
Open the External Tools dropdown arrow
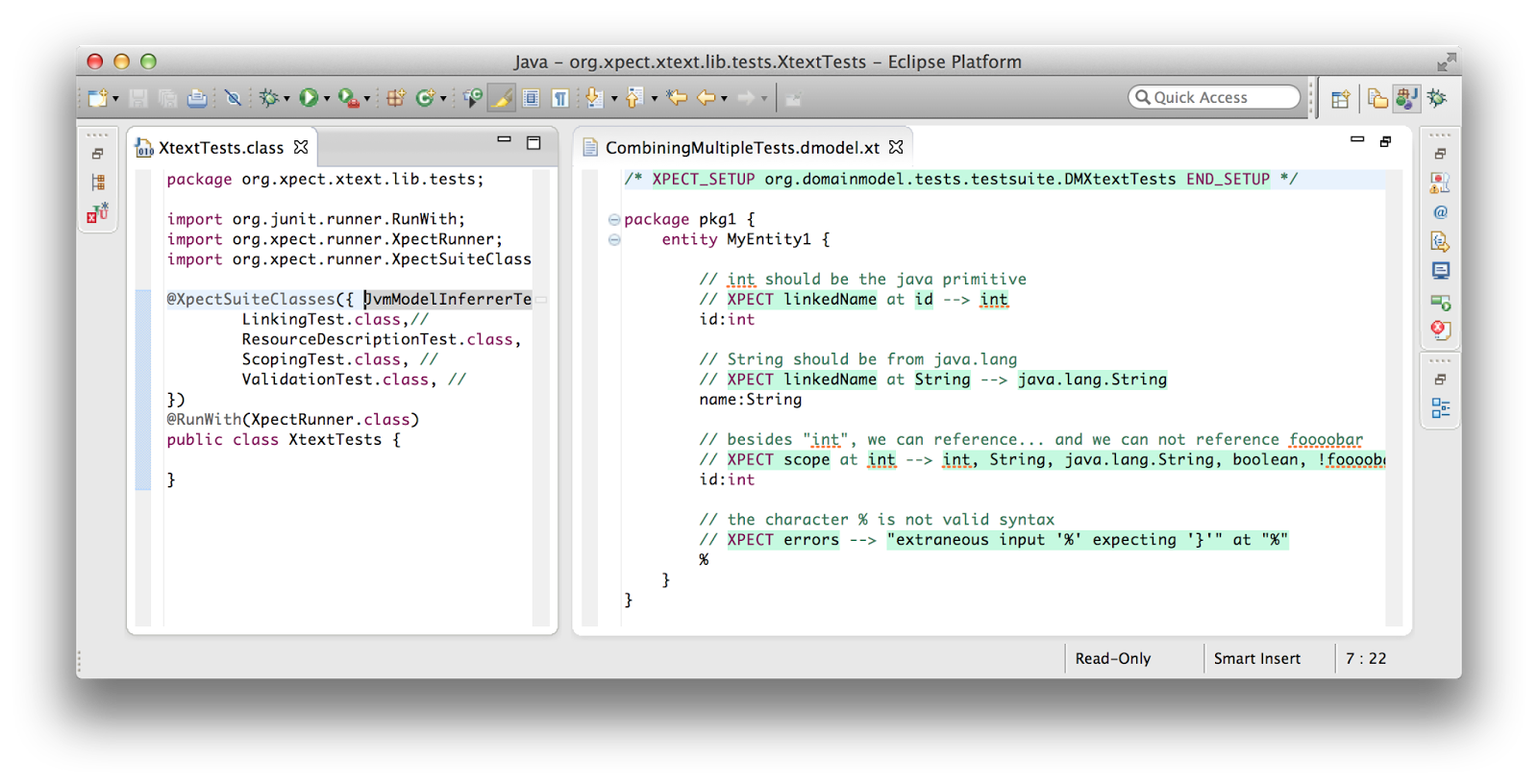pos(366,99)
